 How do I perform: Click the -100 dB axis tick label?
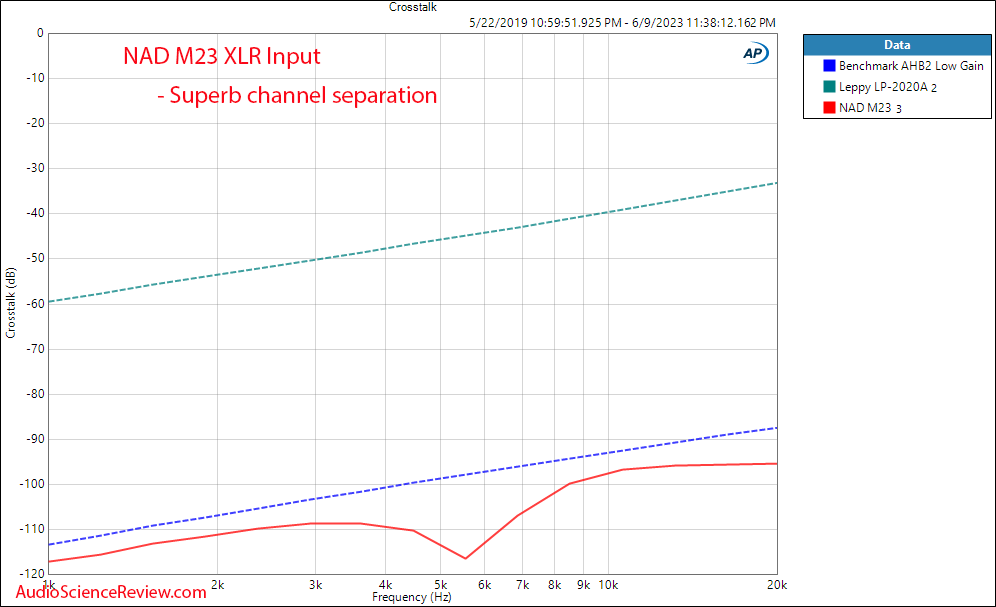pyautogui.click(x=32, y=484)
